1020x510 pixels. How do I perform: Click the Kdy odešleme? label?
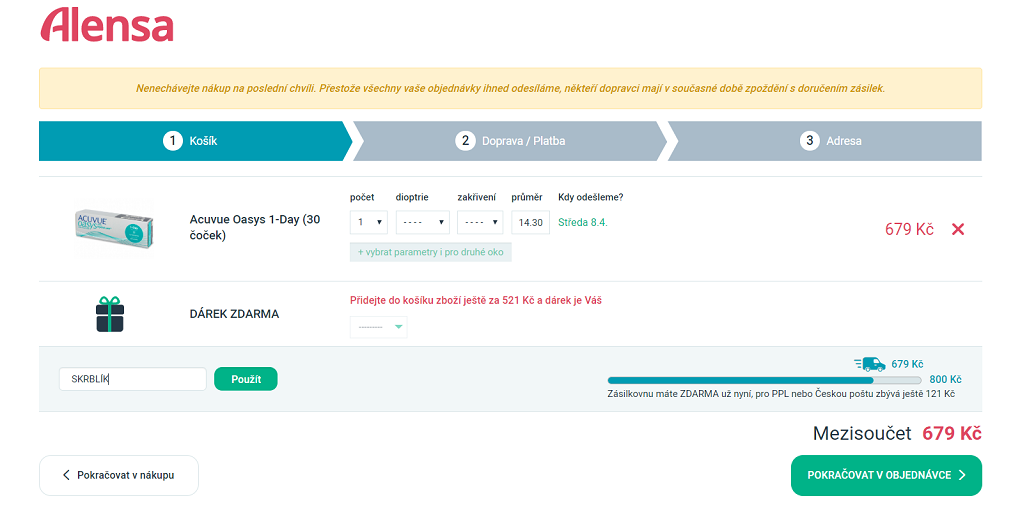point(591,197)
